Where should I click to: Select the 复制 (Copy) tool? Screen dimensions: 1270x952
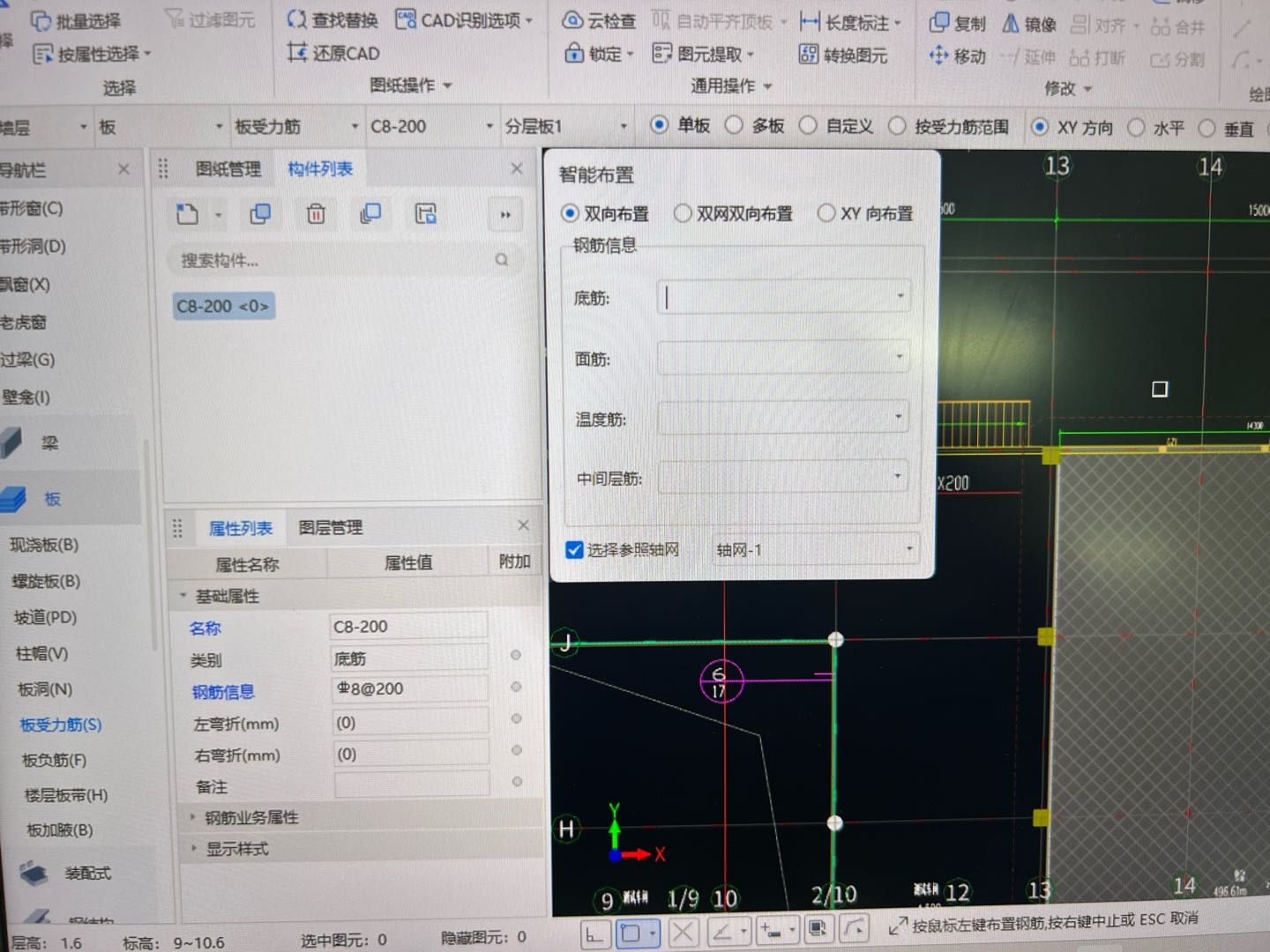coord(957,24)
